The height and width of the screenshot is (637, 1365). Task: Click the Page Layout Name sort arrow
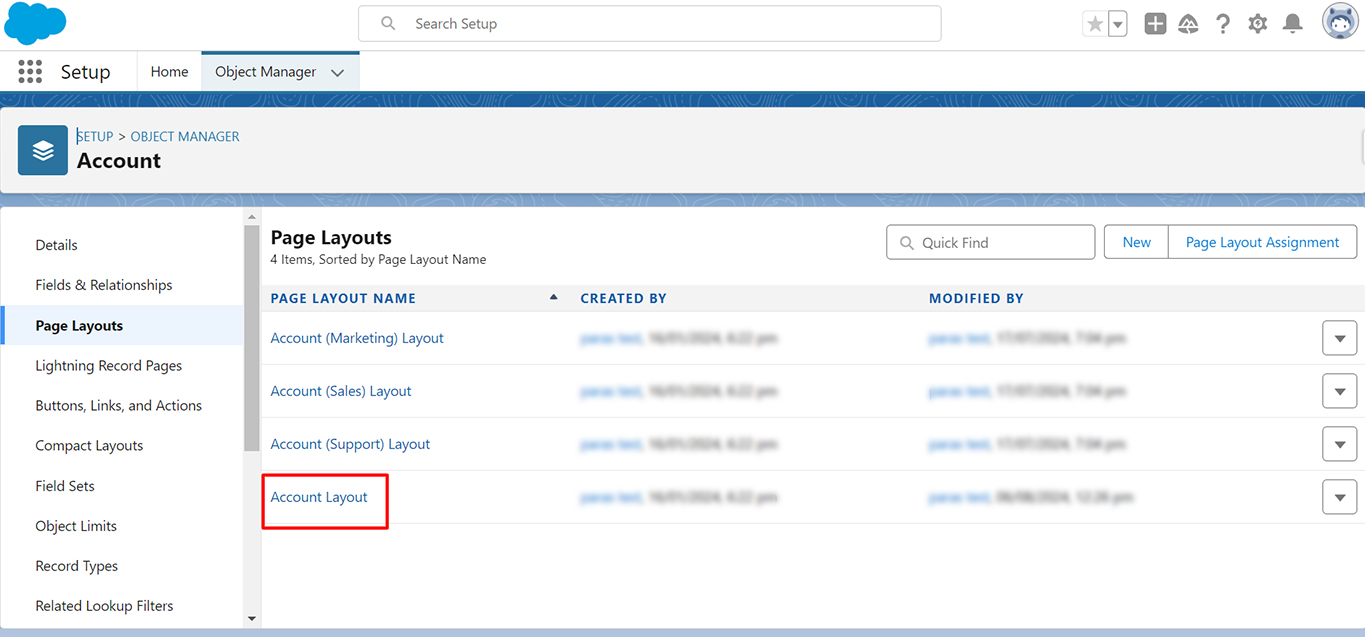[553, 297]
